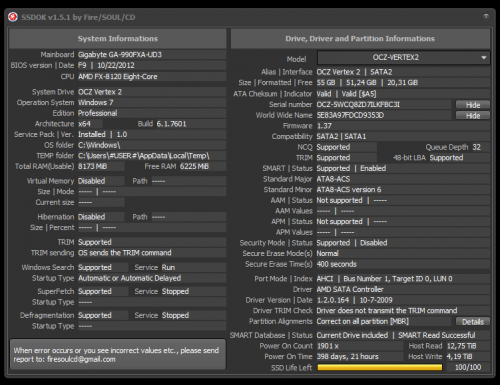Open the OCZ-VERTEX2 model dropdown

404,58
